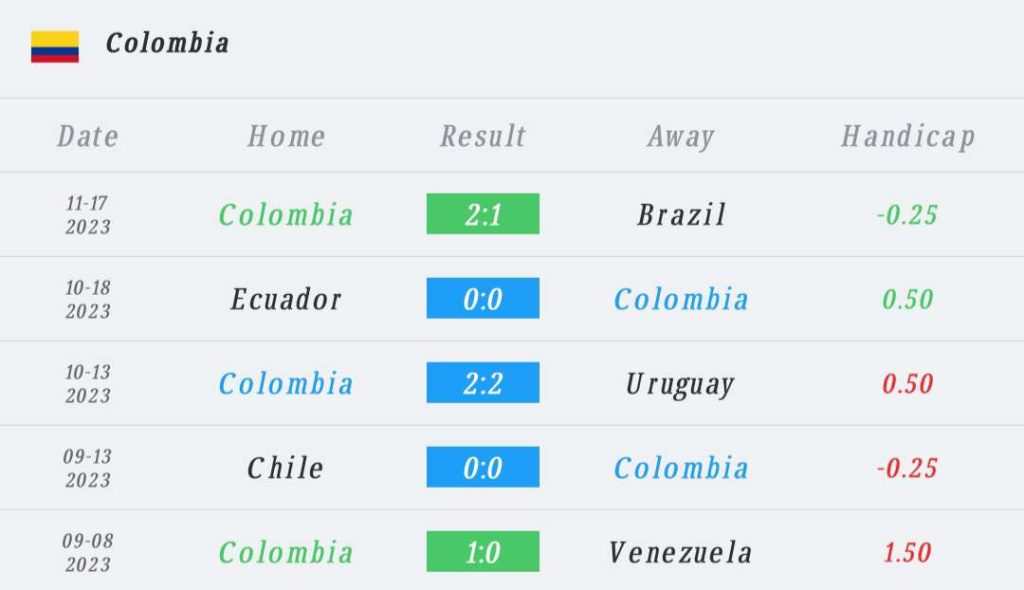Select the Date column header
The image size is (1024, 590).
88,136
